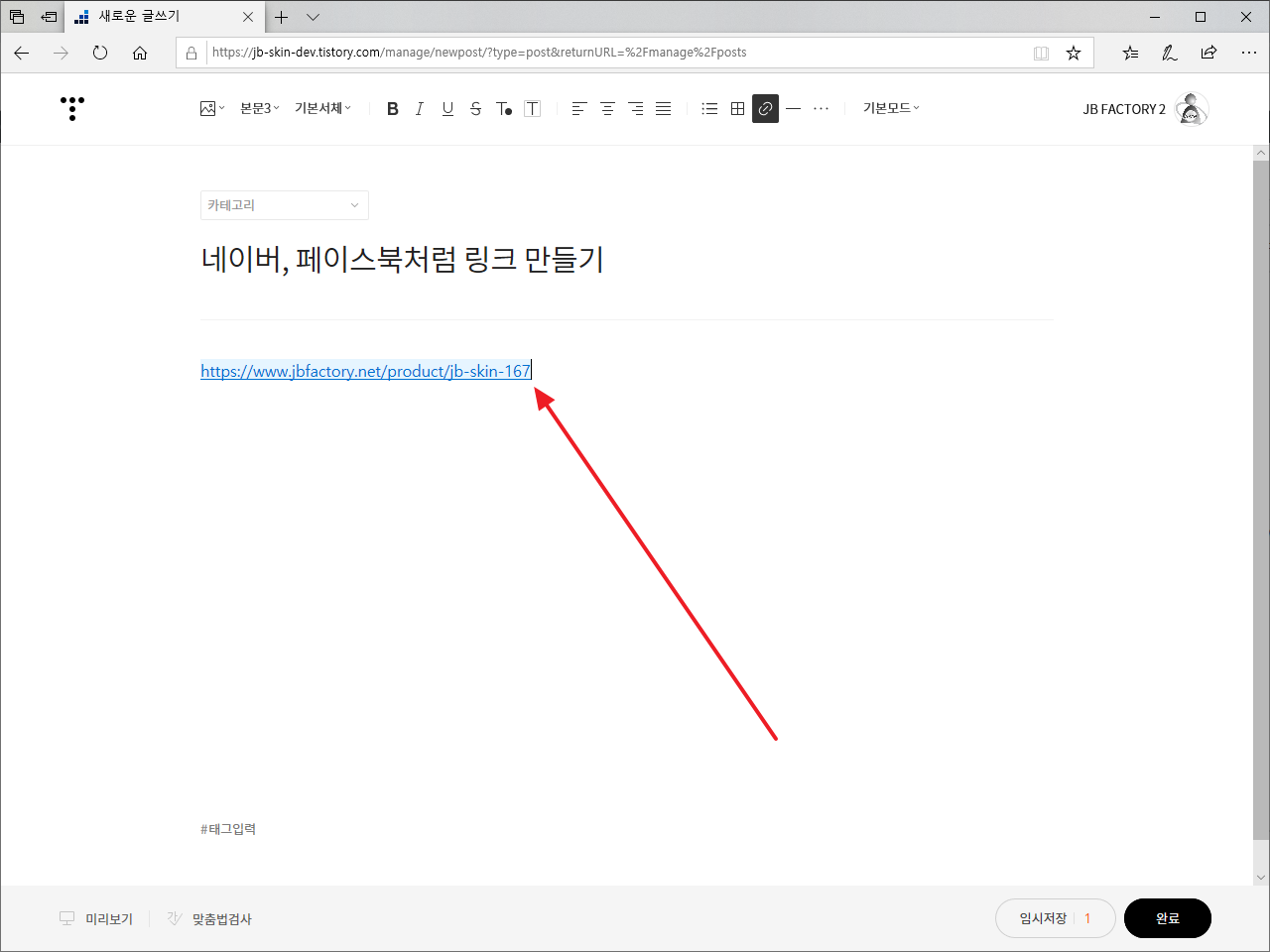
Task: Refresh the current page
Action: tap(100, 54)
